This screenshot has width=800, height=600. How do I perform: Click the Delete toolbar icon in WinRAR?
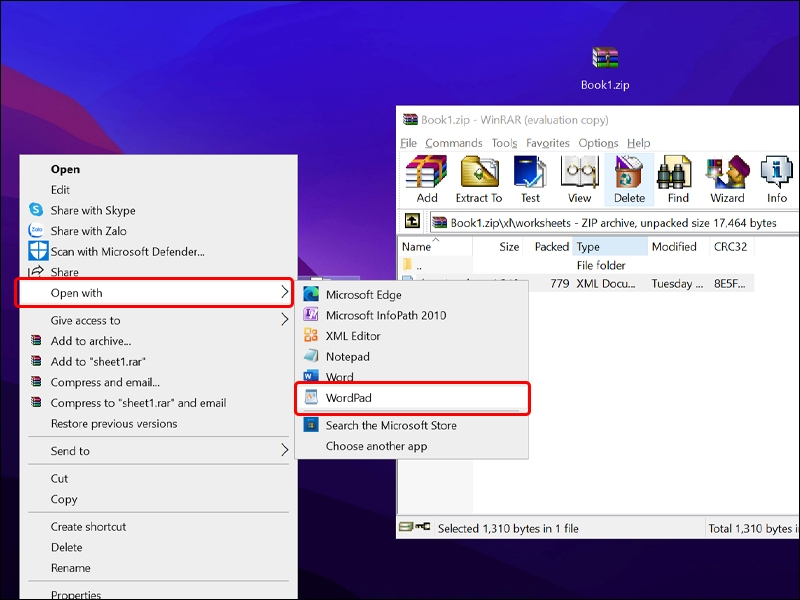(x=629, y=179)
